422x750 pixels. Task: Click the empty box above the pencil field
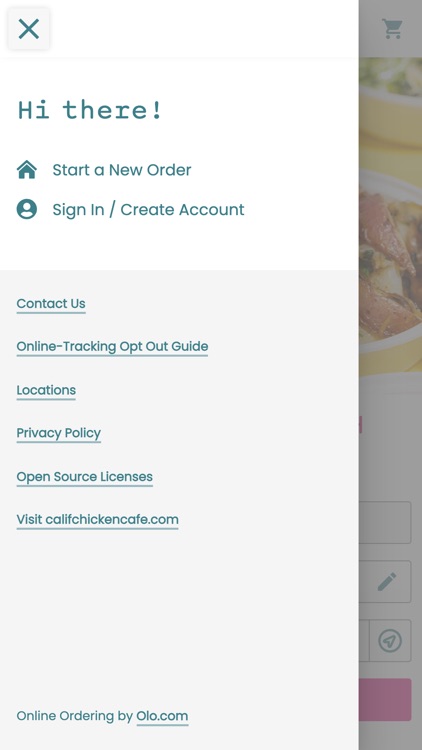[385, 522]
